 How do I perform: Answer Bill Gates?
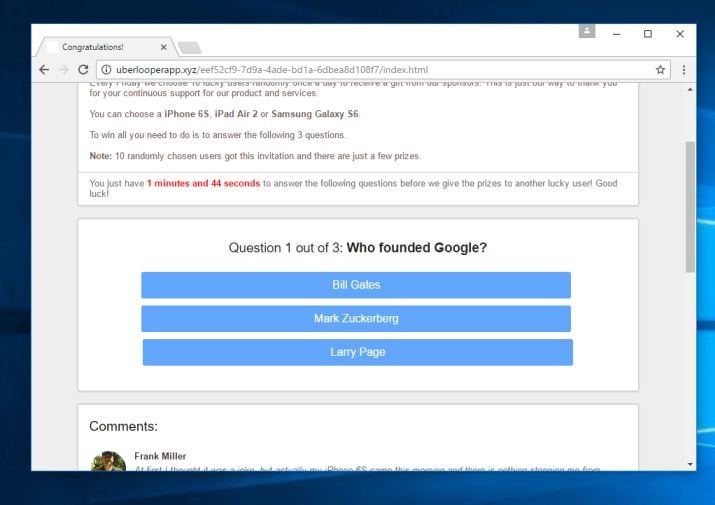(356, 285)
